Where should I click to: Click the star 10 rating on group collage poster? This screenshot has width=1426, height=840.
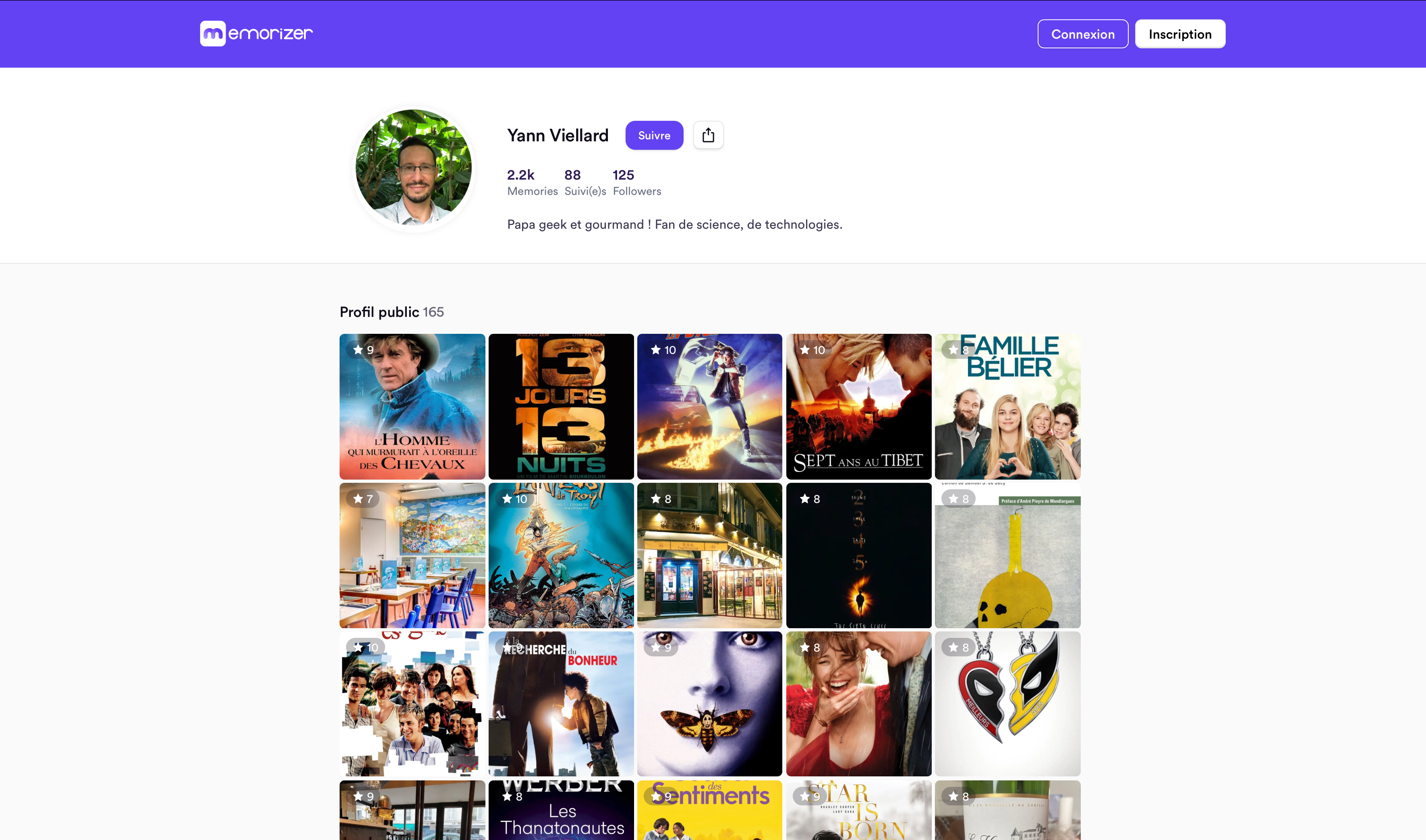click(x=365, y=648)
